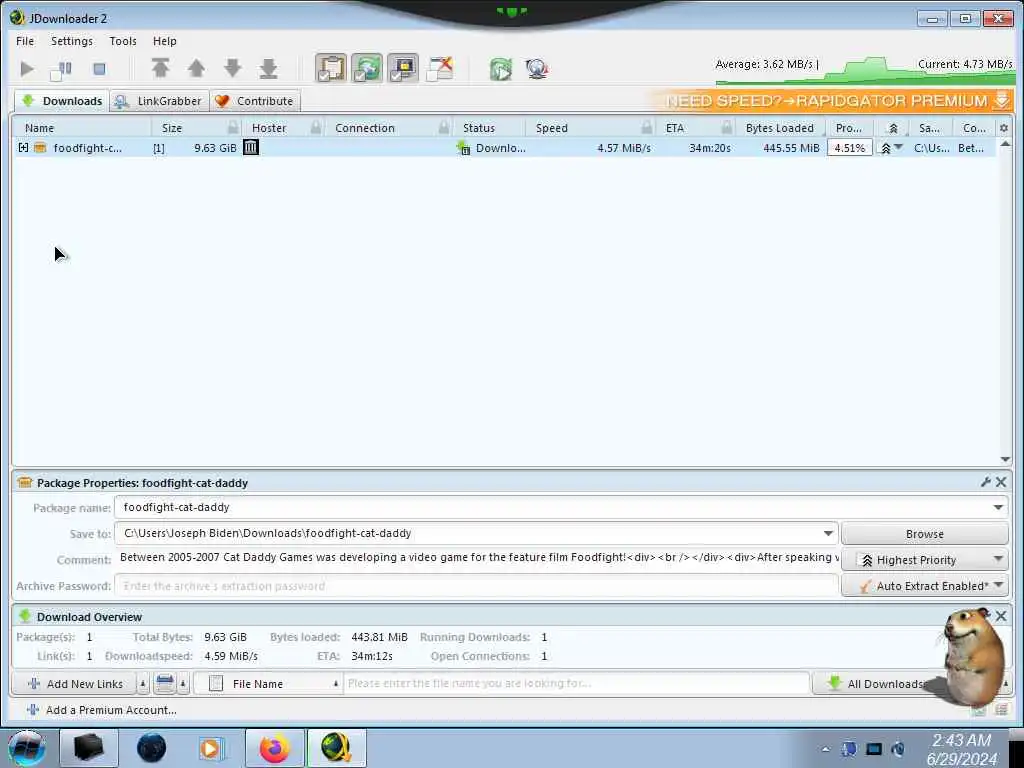1024x768 pixels.
Task: Show hidden system tray icons arrow
Action: coord(825,750)
